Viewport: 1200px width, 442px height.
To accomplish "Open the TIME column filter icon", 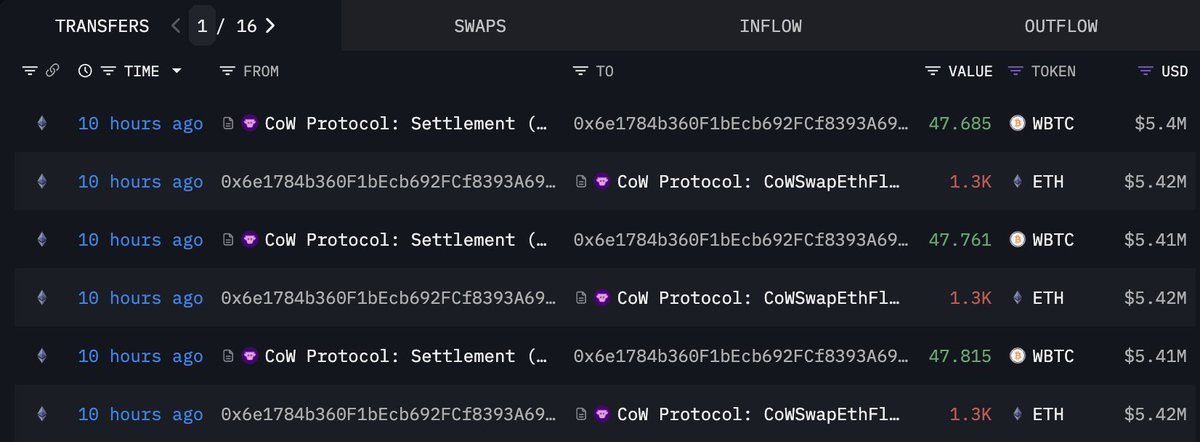I will (x=108, y=71).
